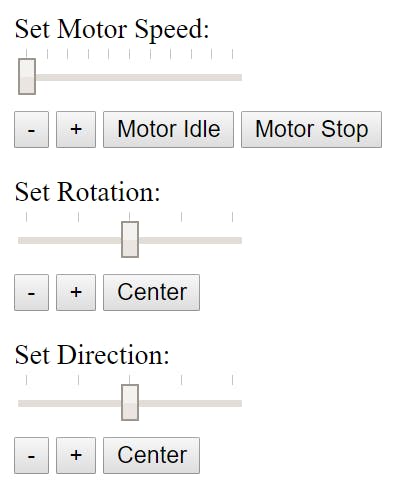Click the Direction track right of the handle

(190, 403)
